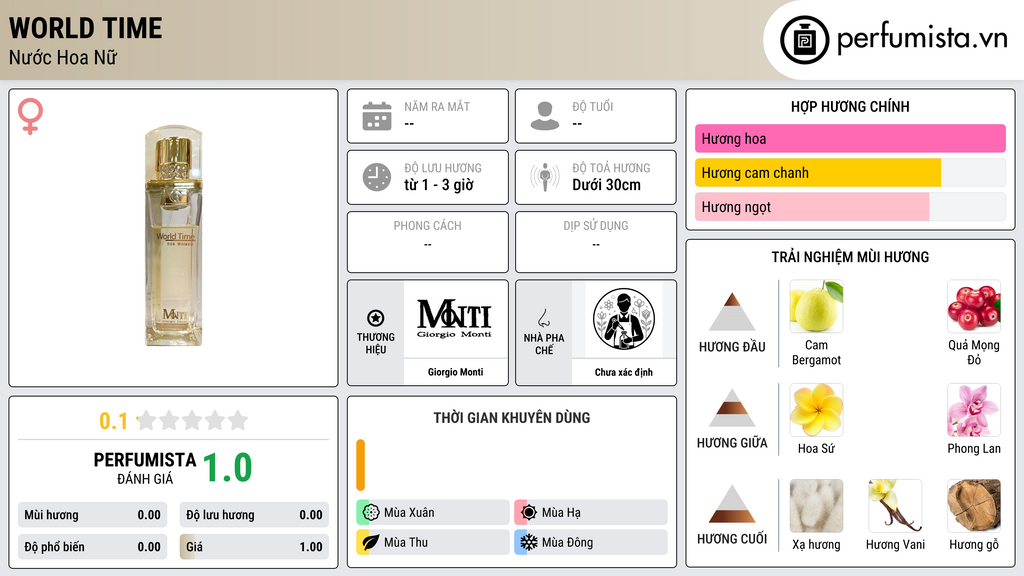Open the Xạ hương note image

pyautogui.click(x=816, y=505)
